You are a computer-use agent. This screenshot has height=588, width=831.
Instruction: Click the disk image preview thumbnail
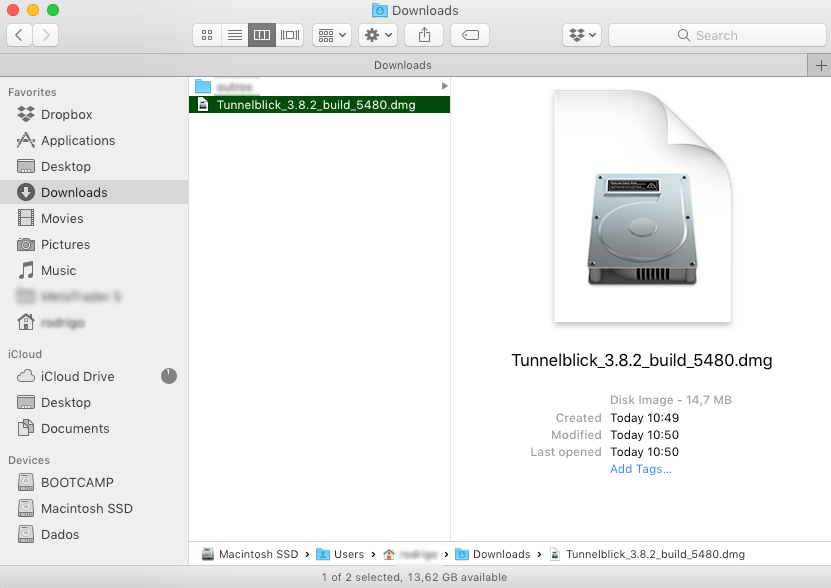642,206
